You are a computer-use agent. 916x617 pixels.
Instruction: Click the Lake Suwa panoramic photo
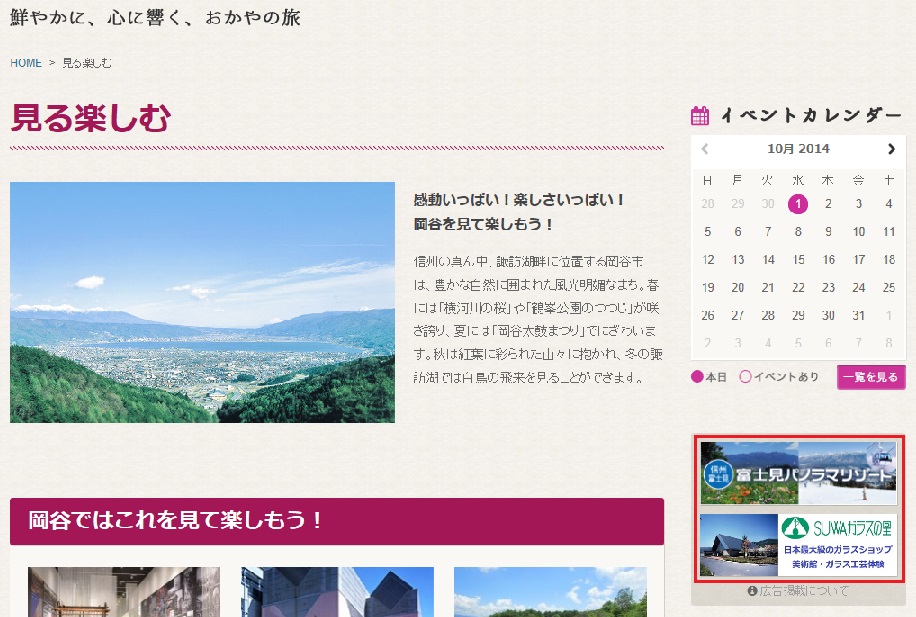tap(202, 302)
